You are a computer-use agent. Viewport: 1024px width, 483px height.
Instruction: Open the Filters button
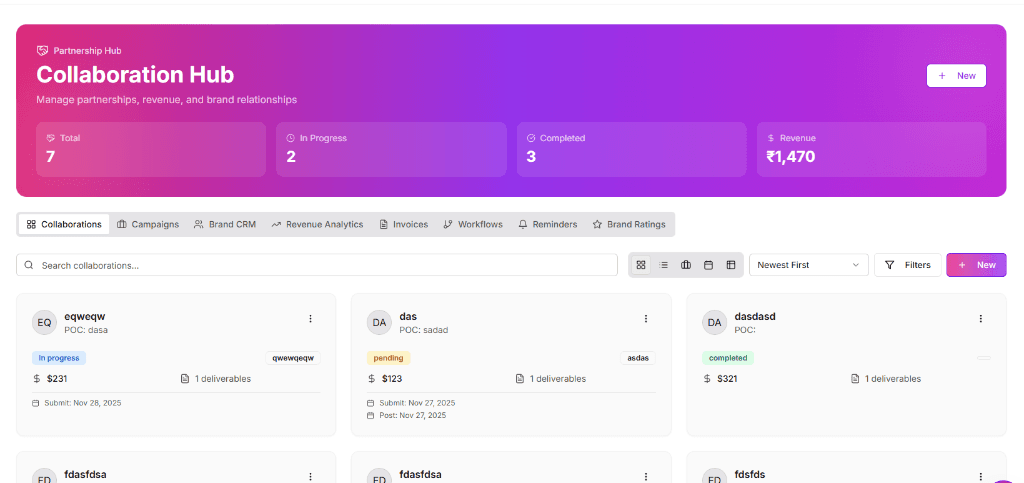(908, 265)
